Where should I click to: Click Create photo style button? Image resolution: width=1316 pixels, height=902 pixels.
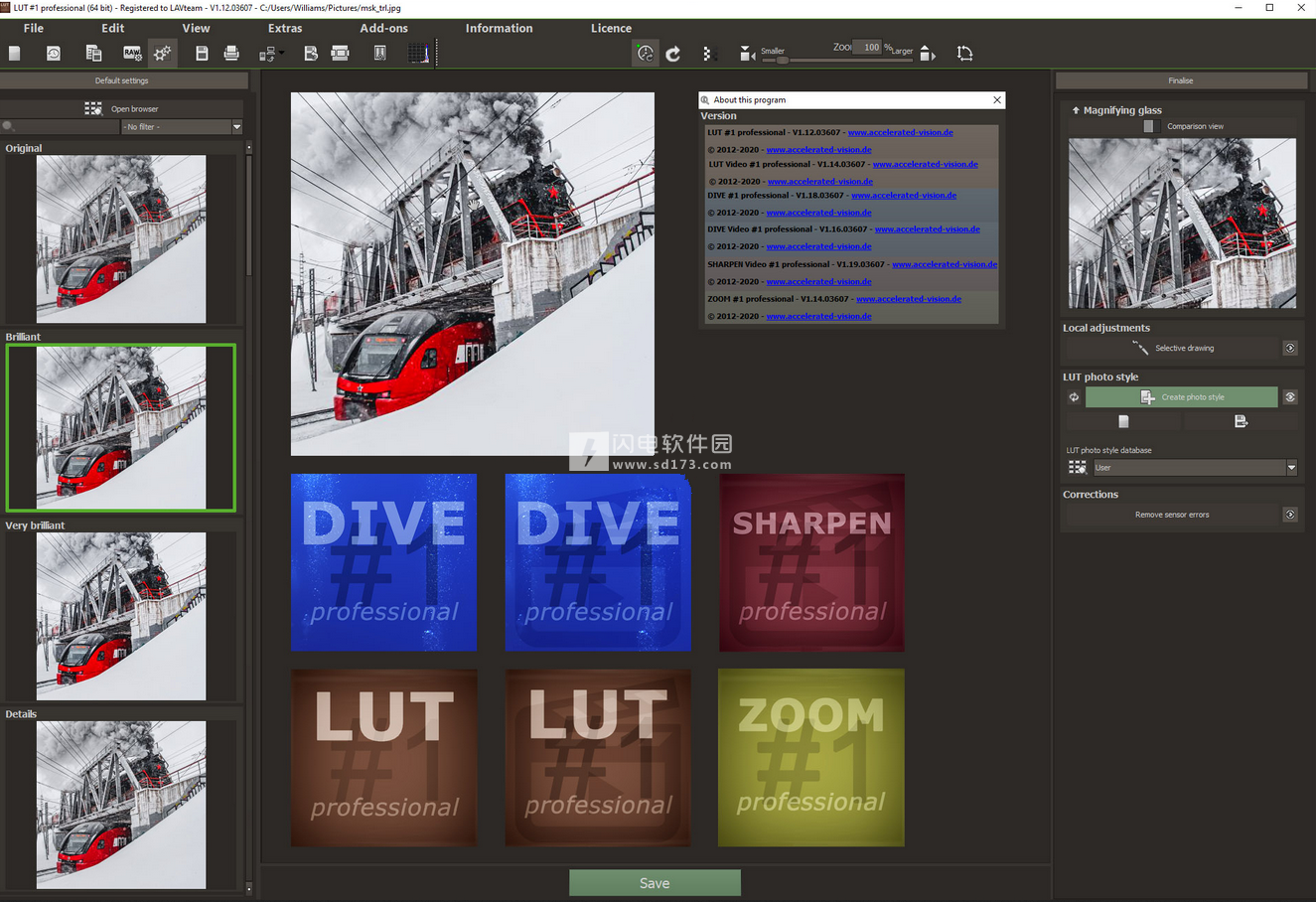pyautogui.click(x=1182, y=397)
